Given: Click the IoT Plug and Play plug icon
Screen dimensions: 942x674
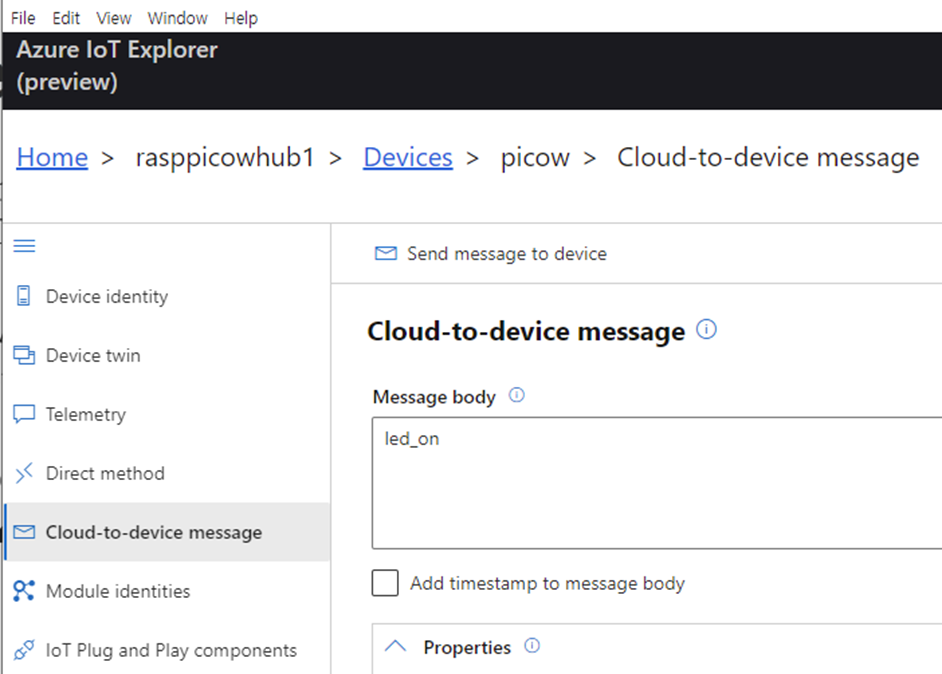Looking at the screenshot, I should coord(24,650).
